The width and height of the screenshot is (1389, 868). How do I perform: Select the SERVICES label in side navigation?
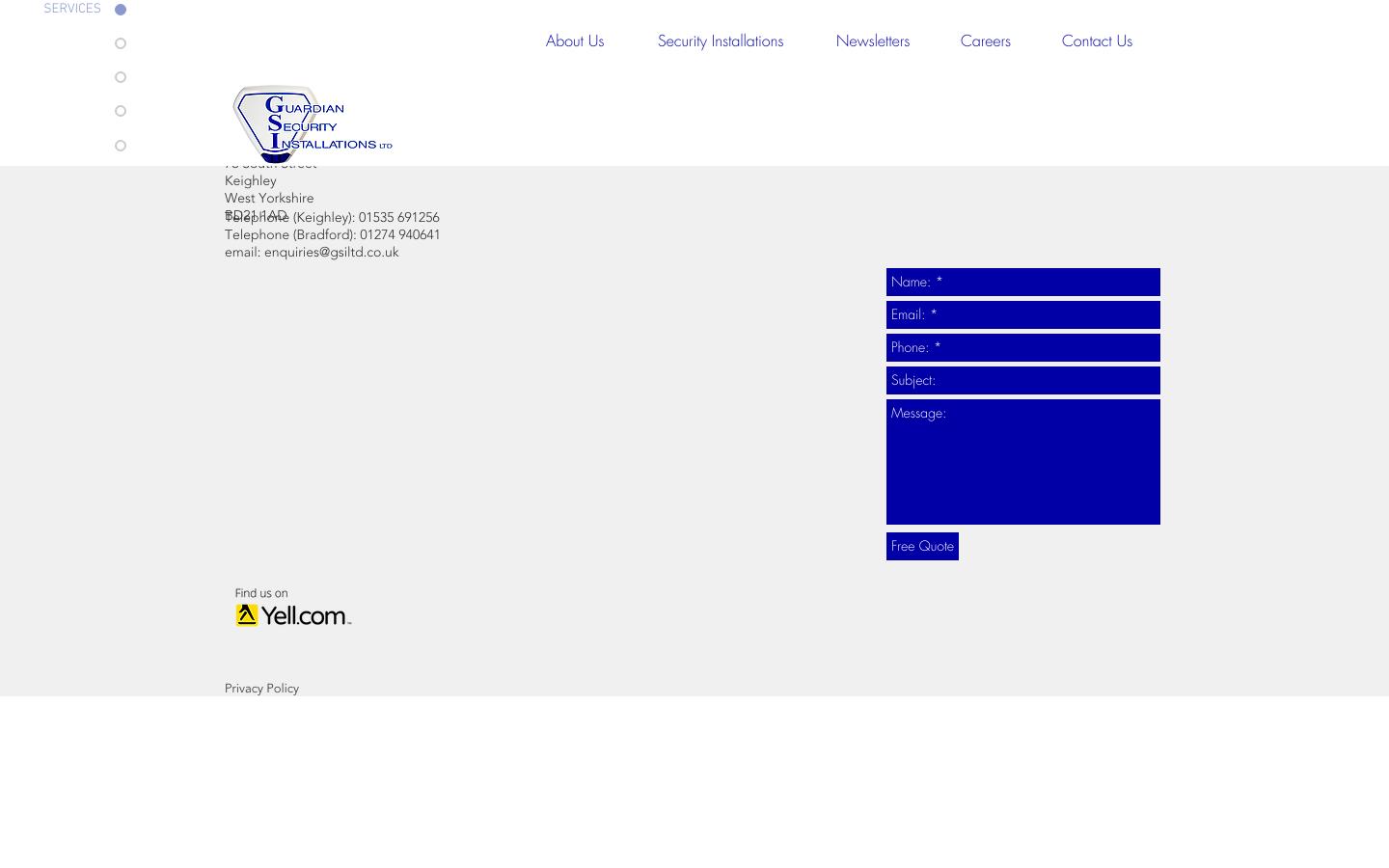point(72,9)
